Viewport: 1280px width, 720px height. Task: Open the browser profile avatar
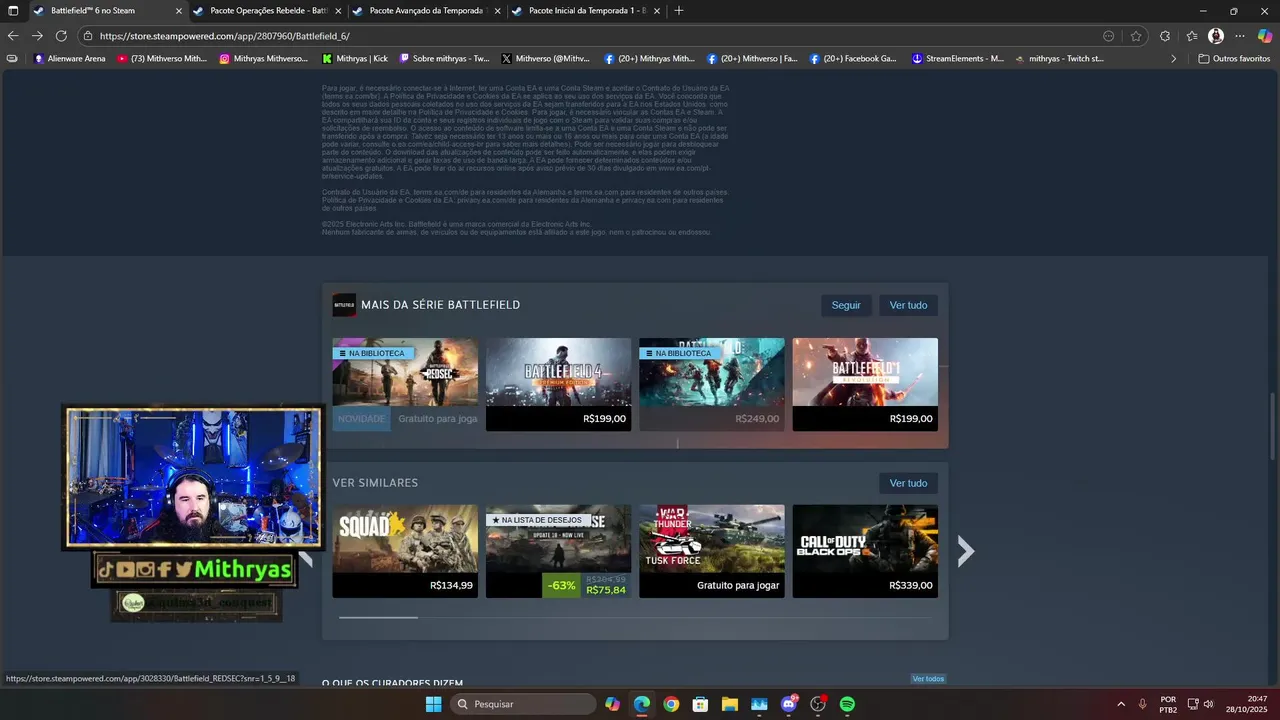point(1216,36)
